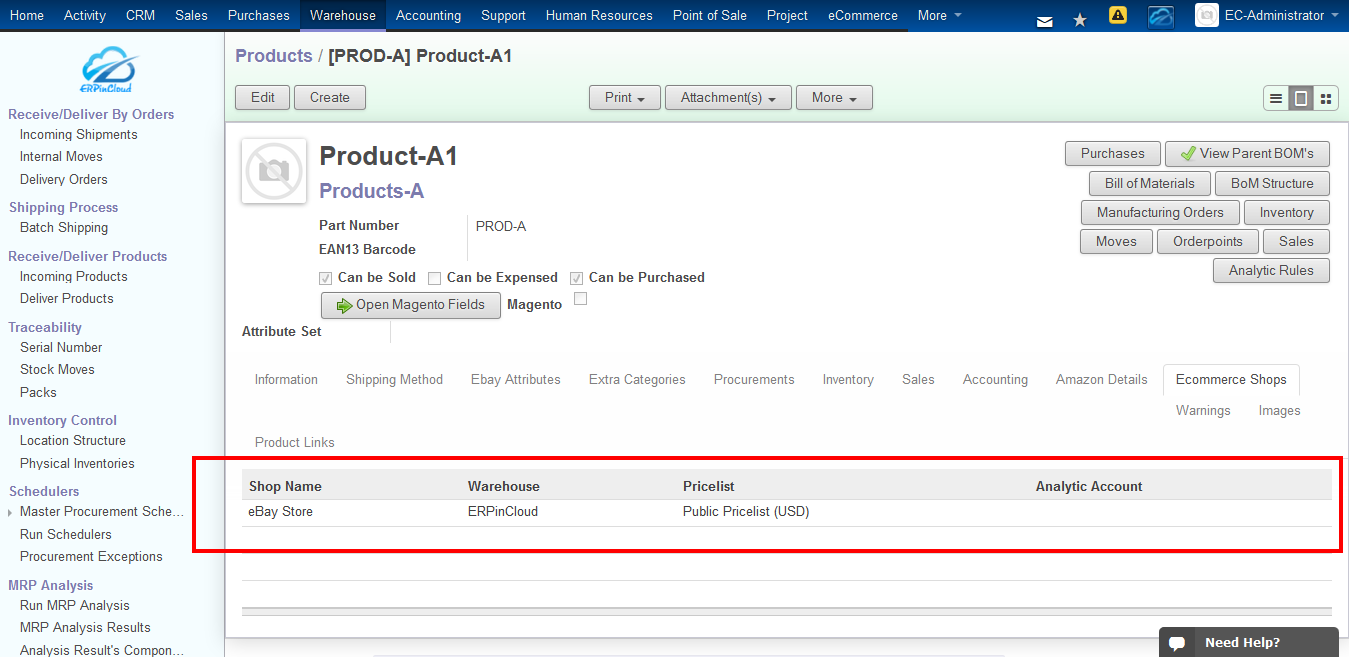The width and height of the screenshot is (1349, 657).
Task: Click the EC-Administrator avatar icon
Action: click(1207, 15)
